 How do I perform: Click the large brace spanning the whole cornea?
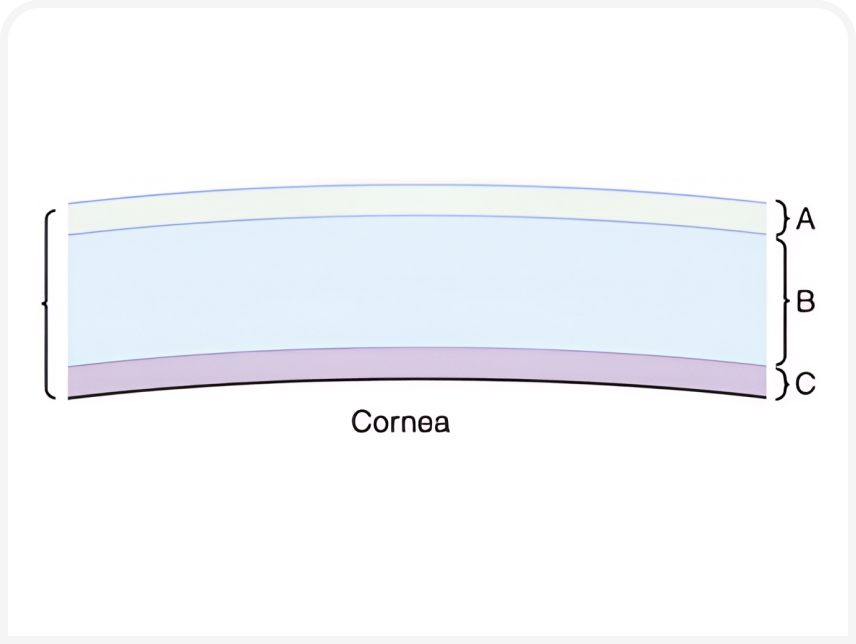(49, 303)
